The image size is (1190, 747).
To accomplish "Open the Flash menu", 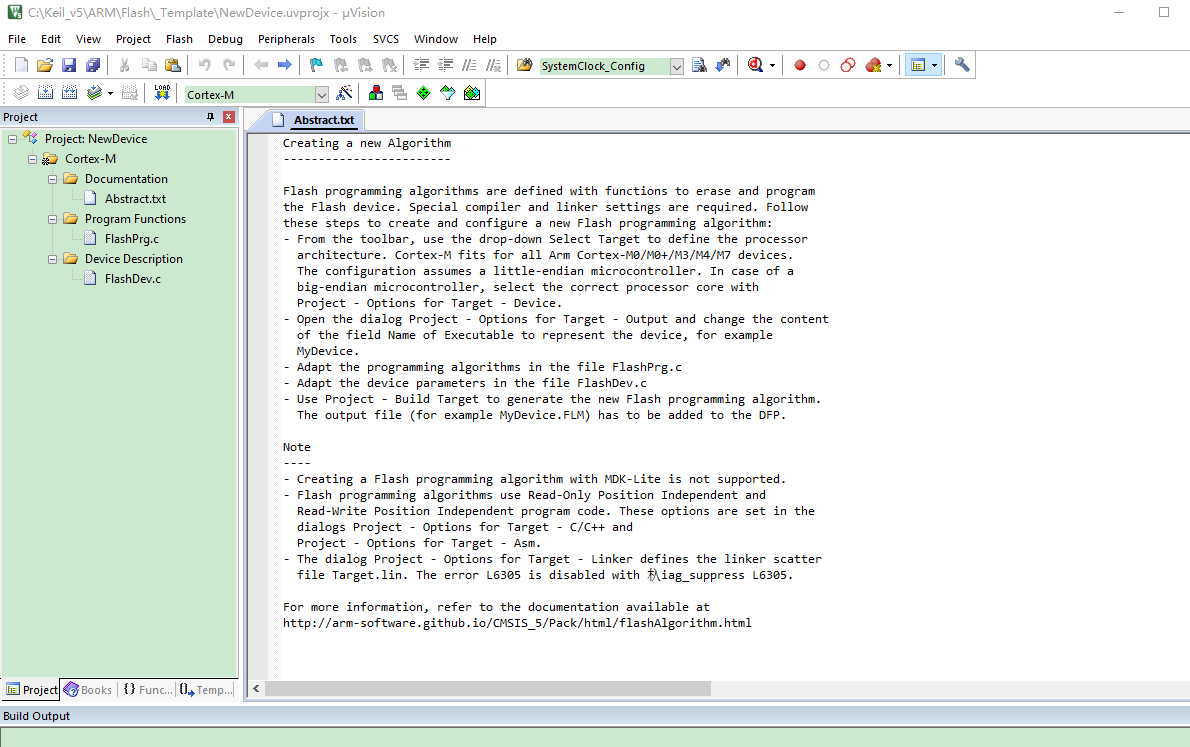I will tap(179, 39).
